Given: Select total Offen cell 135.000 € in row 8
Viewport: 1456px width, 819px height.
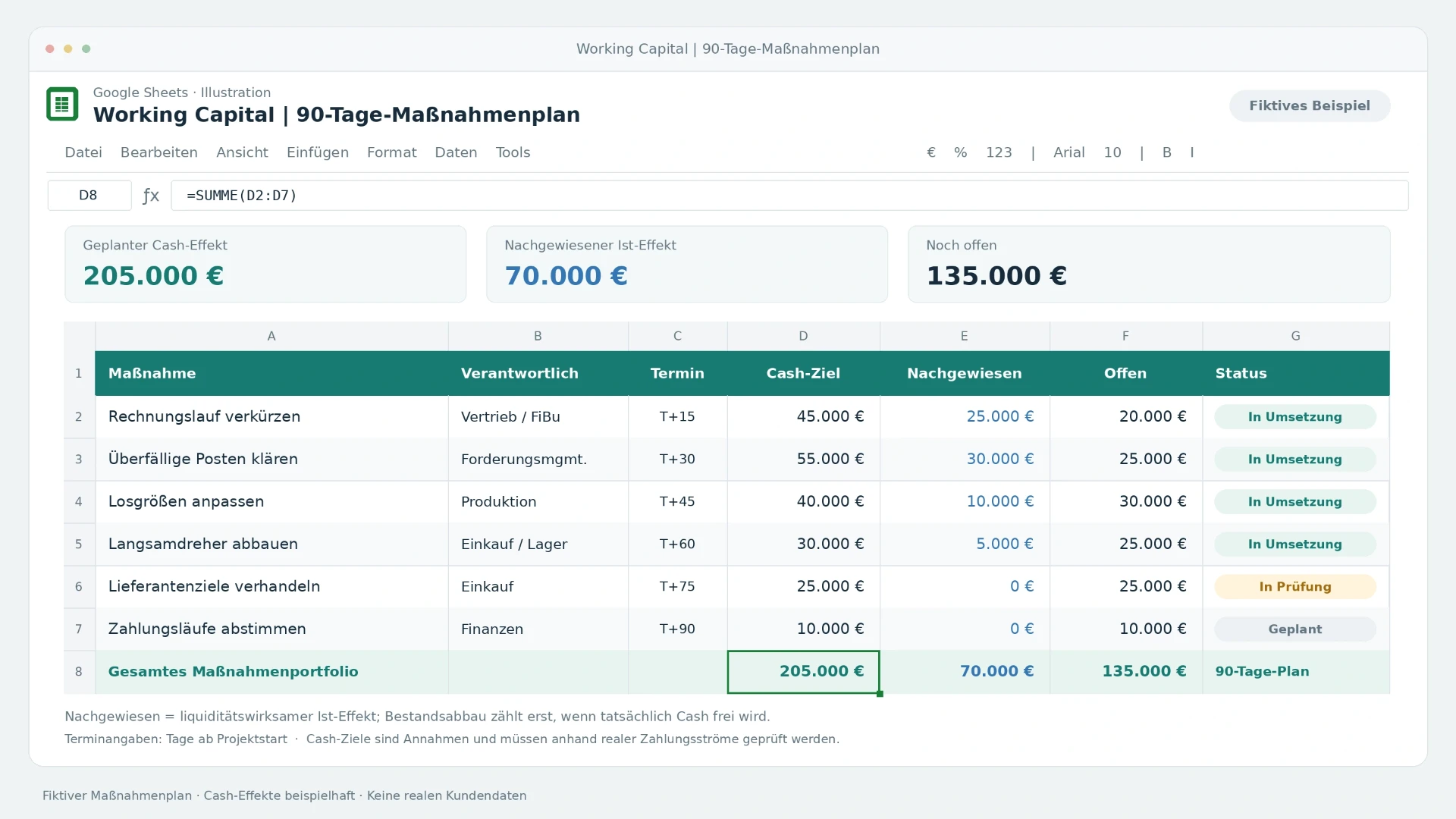Looking at the screenshot, I should click(1125, 671).
